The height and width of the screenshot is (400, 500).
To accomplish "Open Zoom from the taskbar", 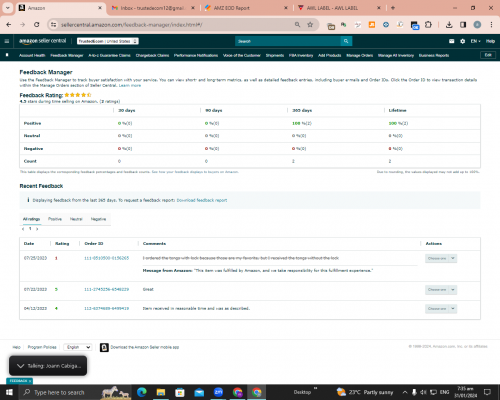I will click(218, 392).
